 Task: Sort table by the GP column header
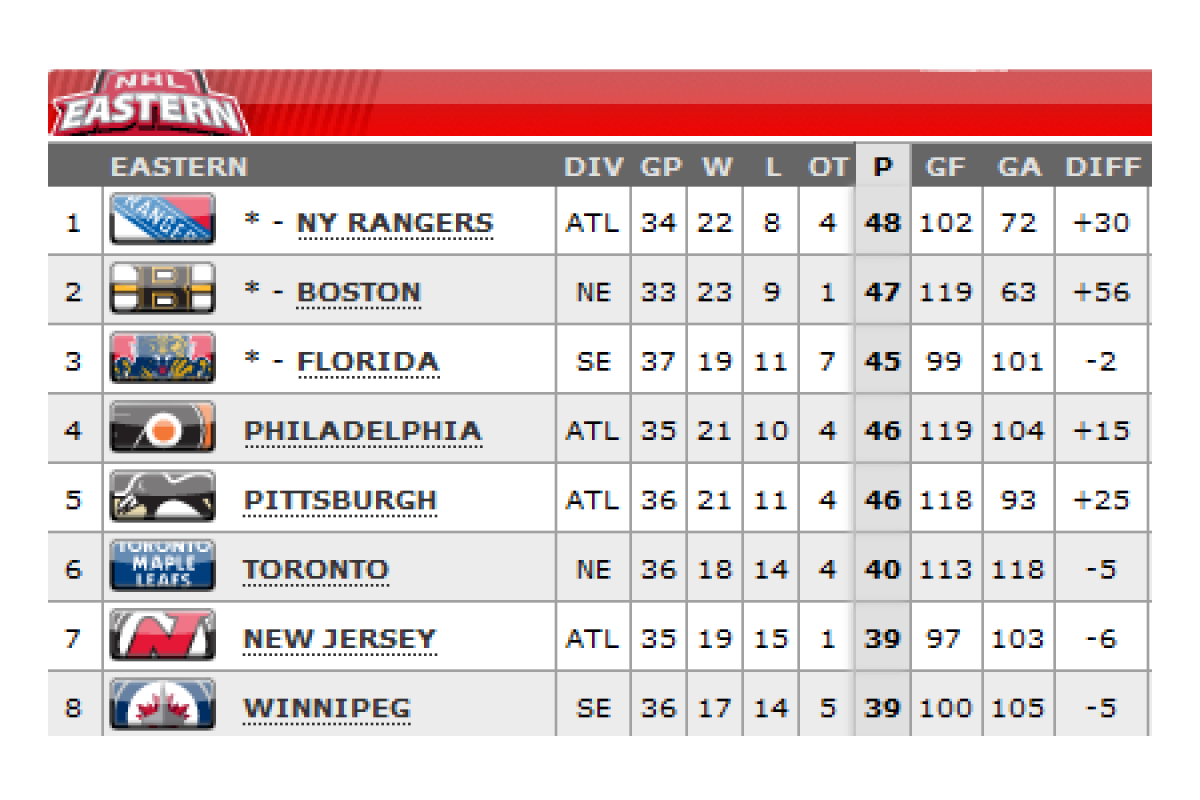[660, 166]
